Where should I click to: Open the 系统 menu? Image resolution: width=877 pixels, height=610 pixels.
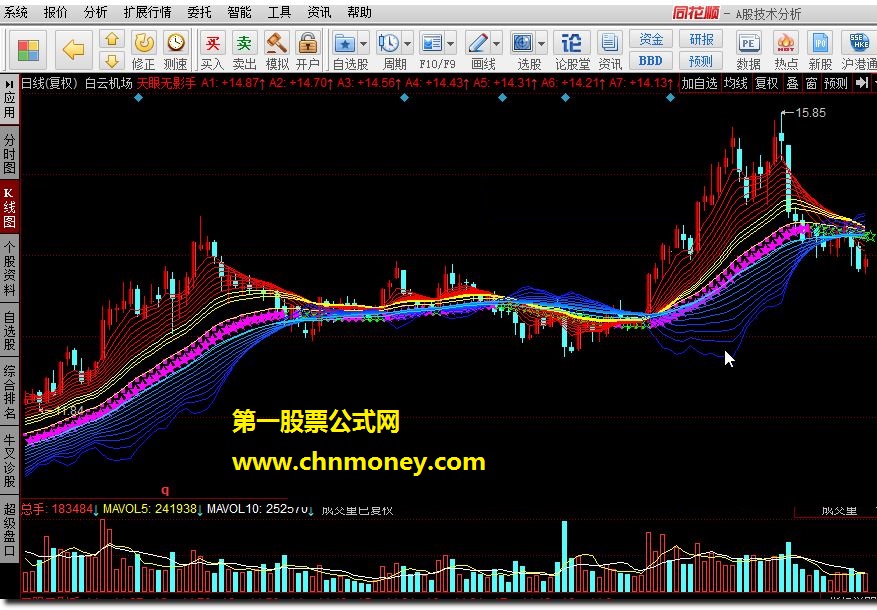(16, 12)
